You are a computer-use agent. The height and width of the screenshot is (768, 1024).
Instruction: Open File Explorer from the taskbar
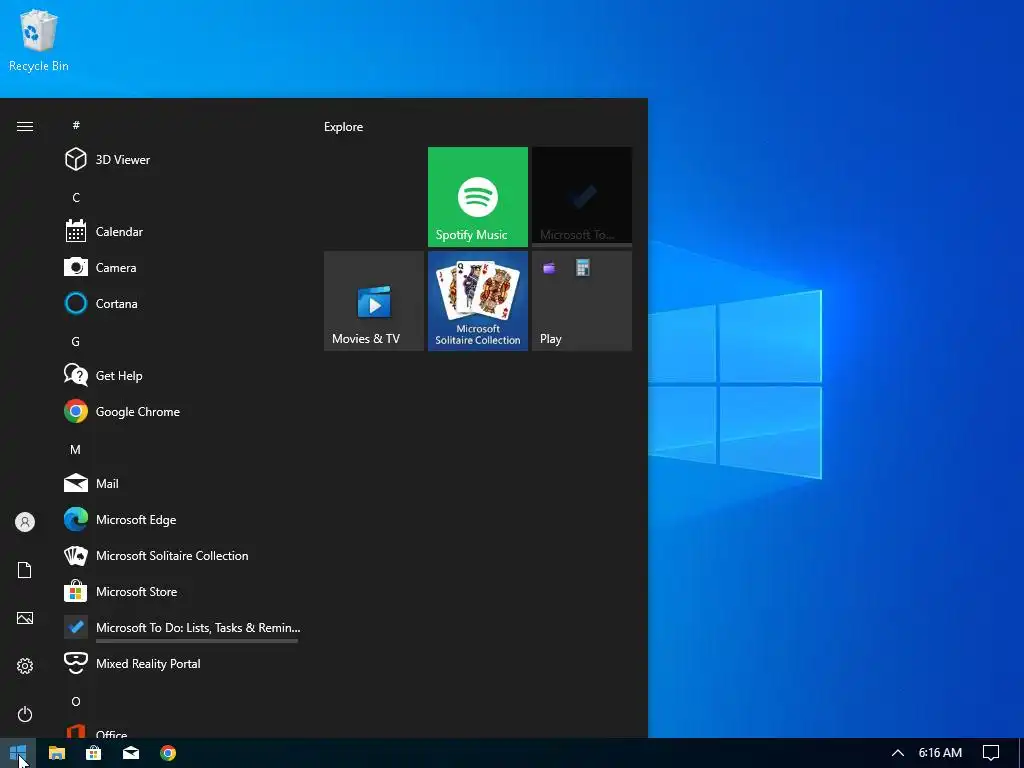(x=57, y=753)
